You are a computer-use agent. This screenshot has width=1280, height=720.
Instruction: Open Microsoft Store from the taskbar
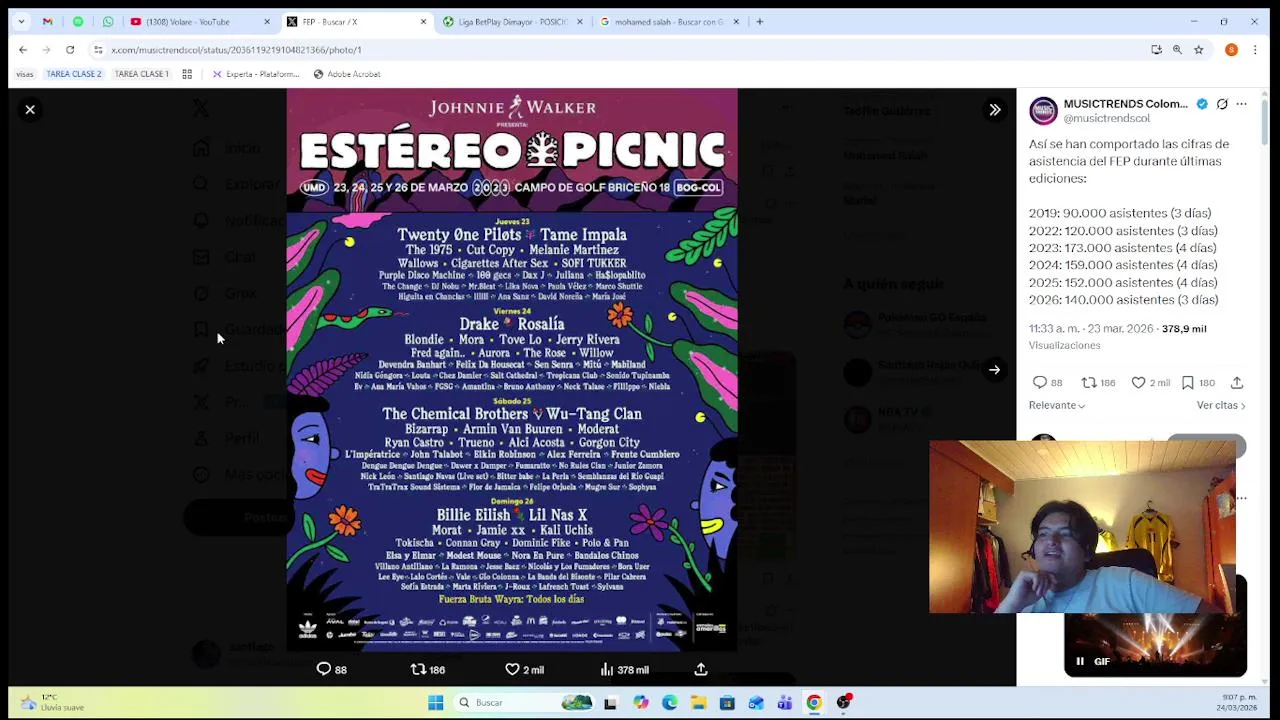[727, 703]
